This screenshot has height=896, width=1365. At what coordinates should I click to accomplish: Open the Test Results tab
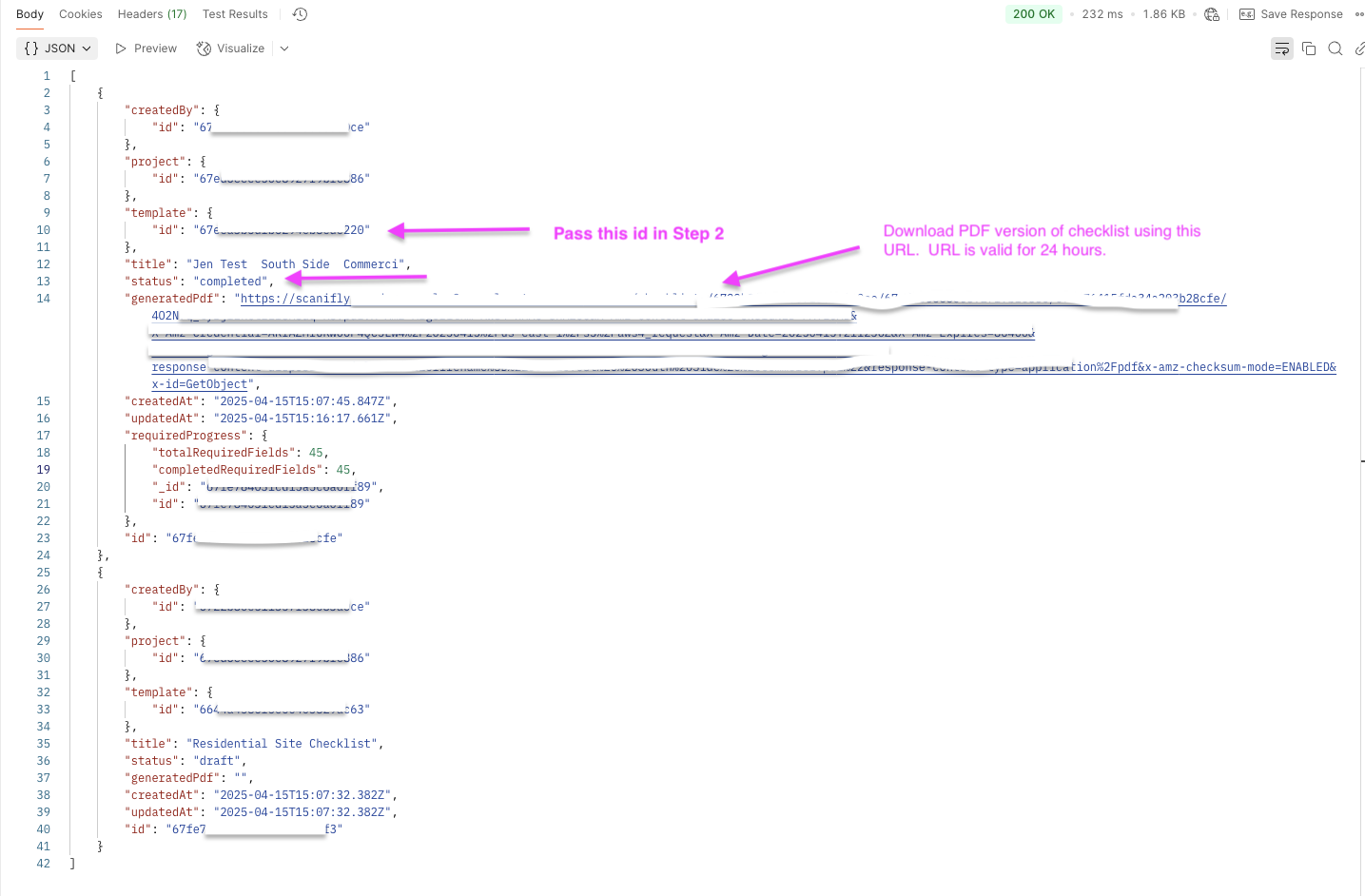click(x=235, y=14)
